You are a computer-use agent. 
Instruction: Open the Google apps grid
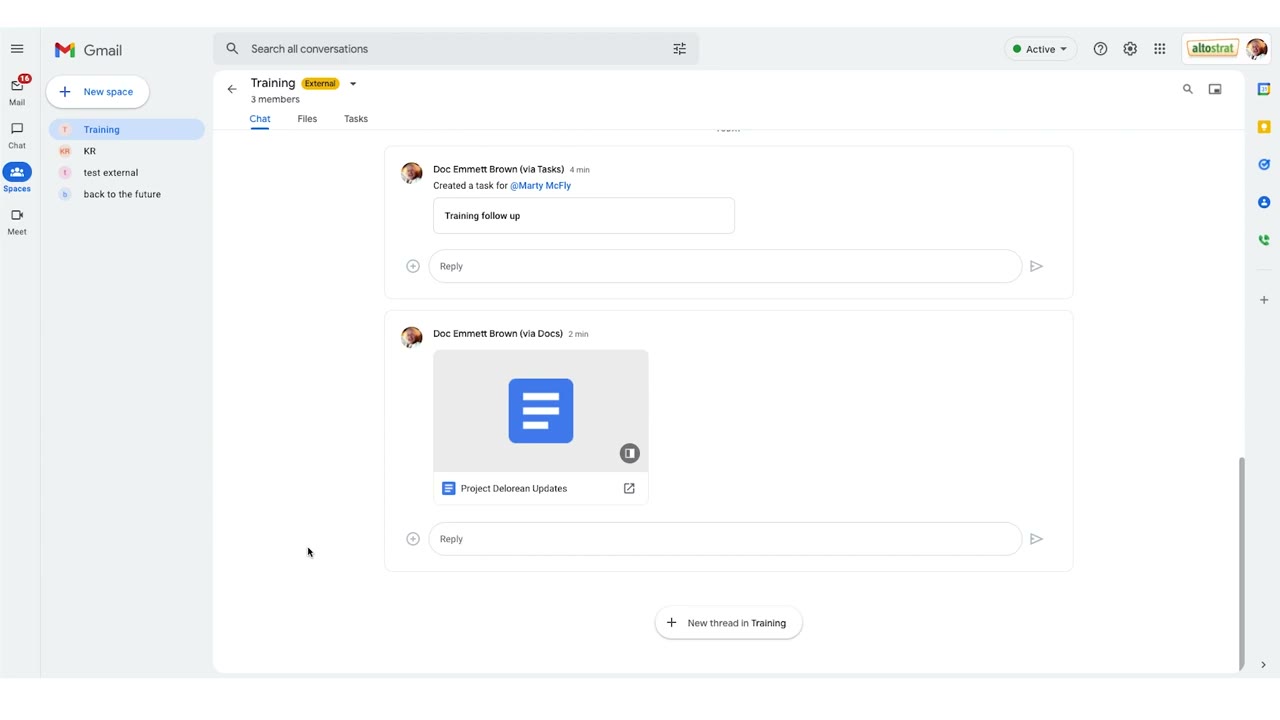click(1160, 49)
